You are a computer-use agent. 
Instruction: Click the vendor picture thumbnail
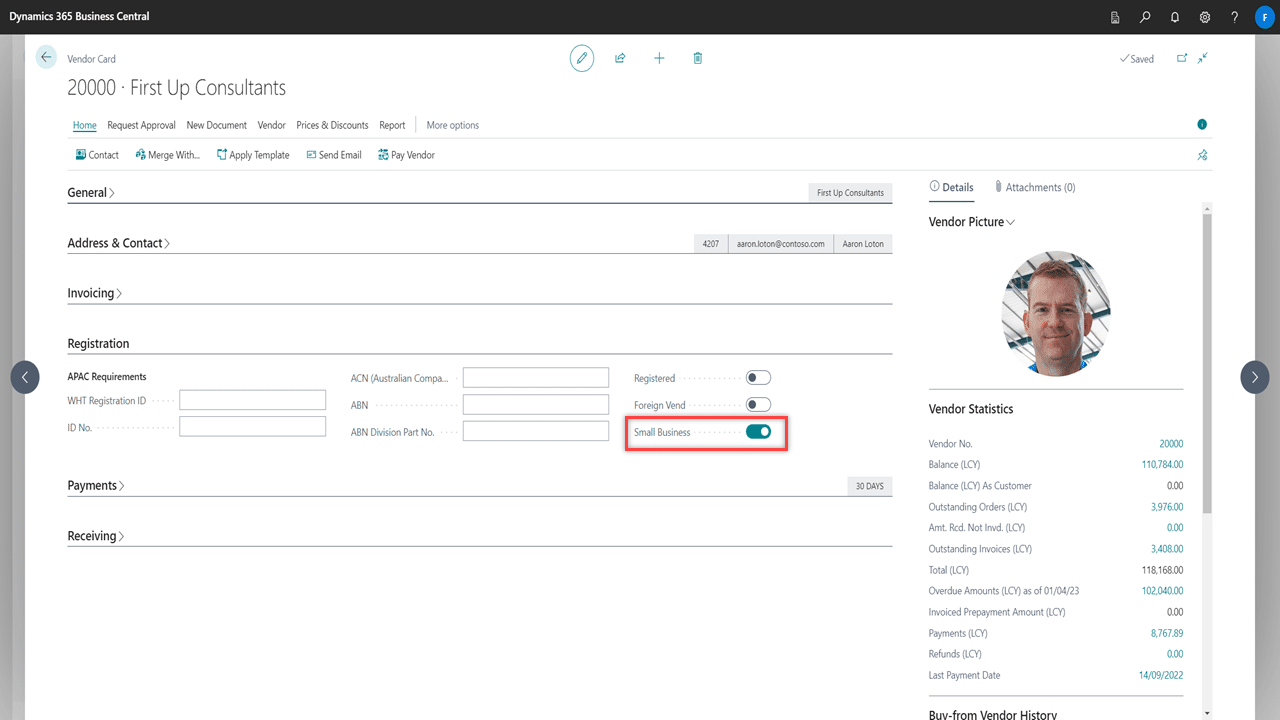pyautogui.click(x=1056, y=313)
